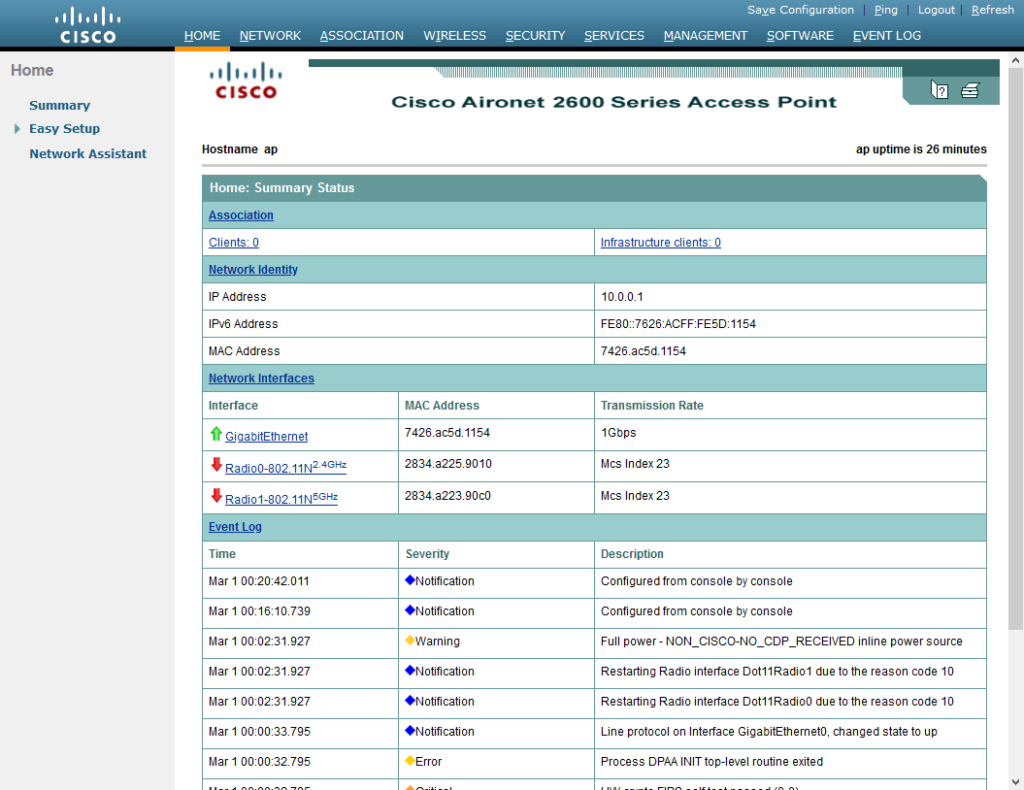Viewport: 1024px width, 790px height.
Task: Open the HOME menu tab
Action: (202, 36)
